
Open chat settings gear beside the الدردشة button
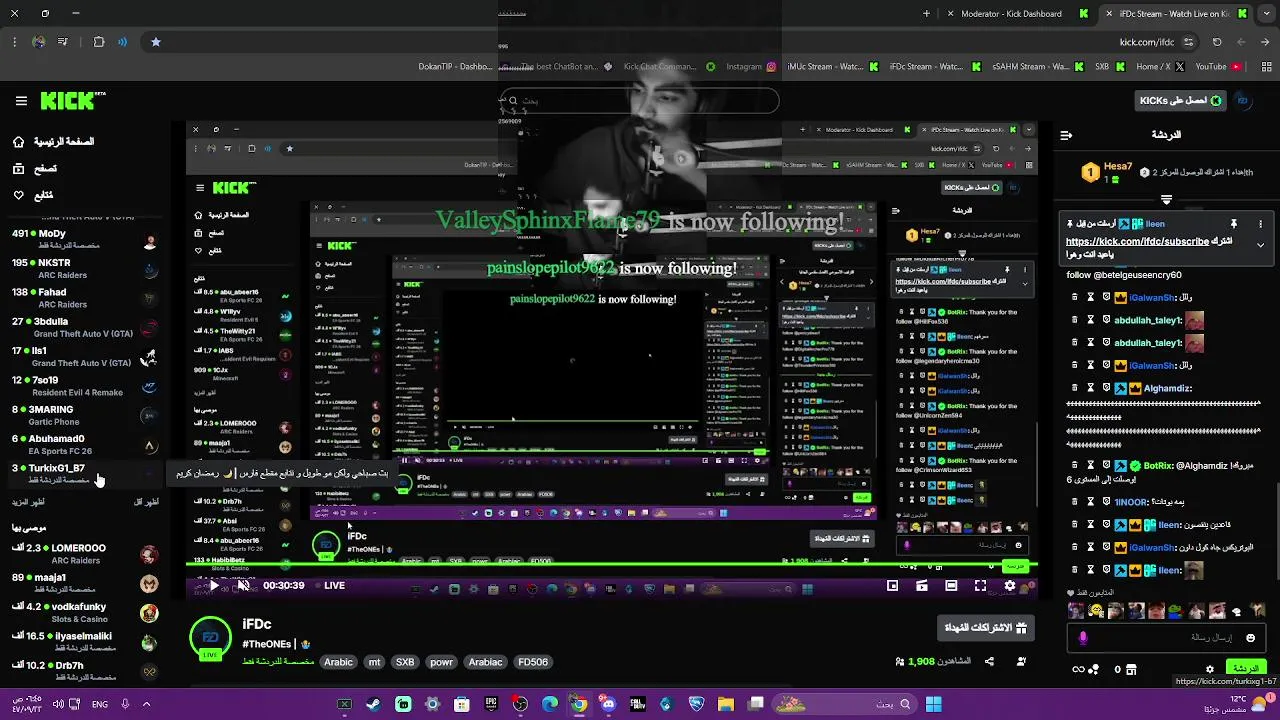tap(1210, 669)
